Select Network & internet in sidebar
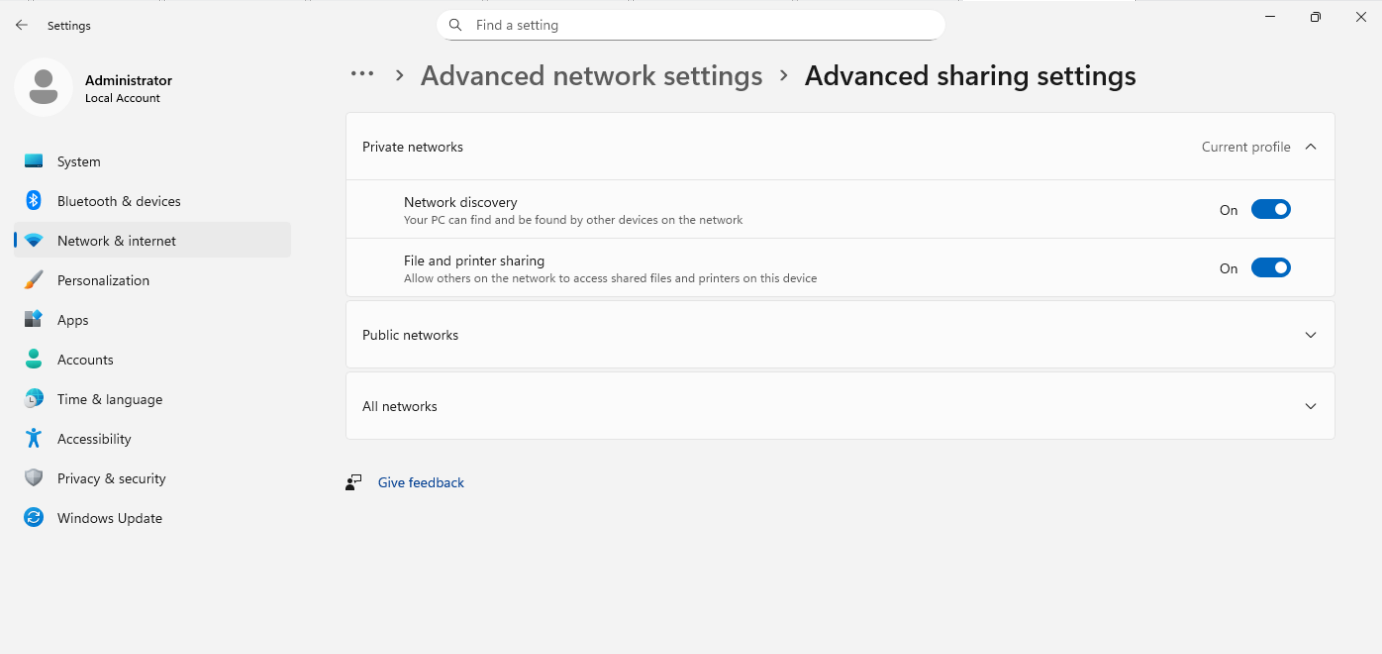Viewport: 1382px width, 654px height. [x=152, y=241]
